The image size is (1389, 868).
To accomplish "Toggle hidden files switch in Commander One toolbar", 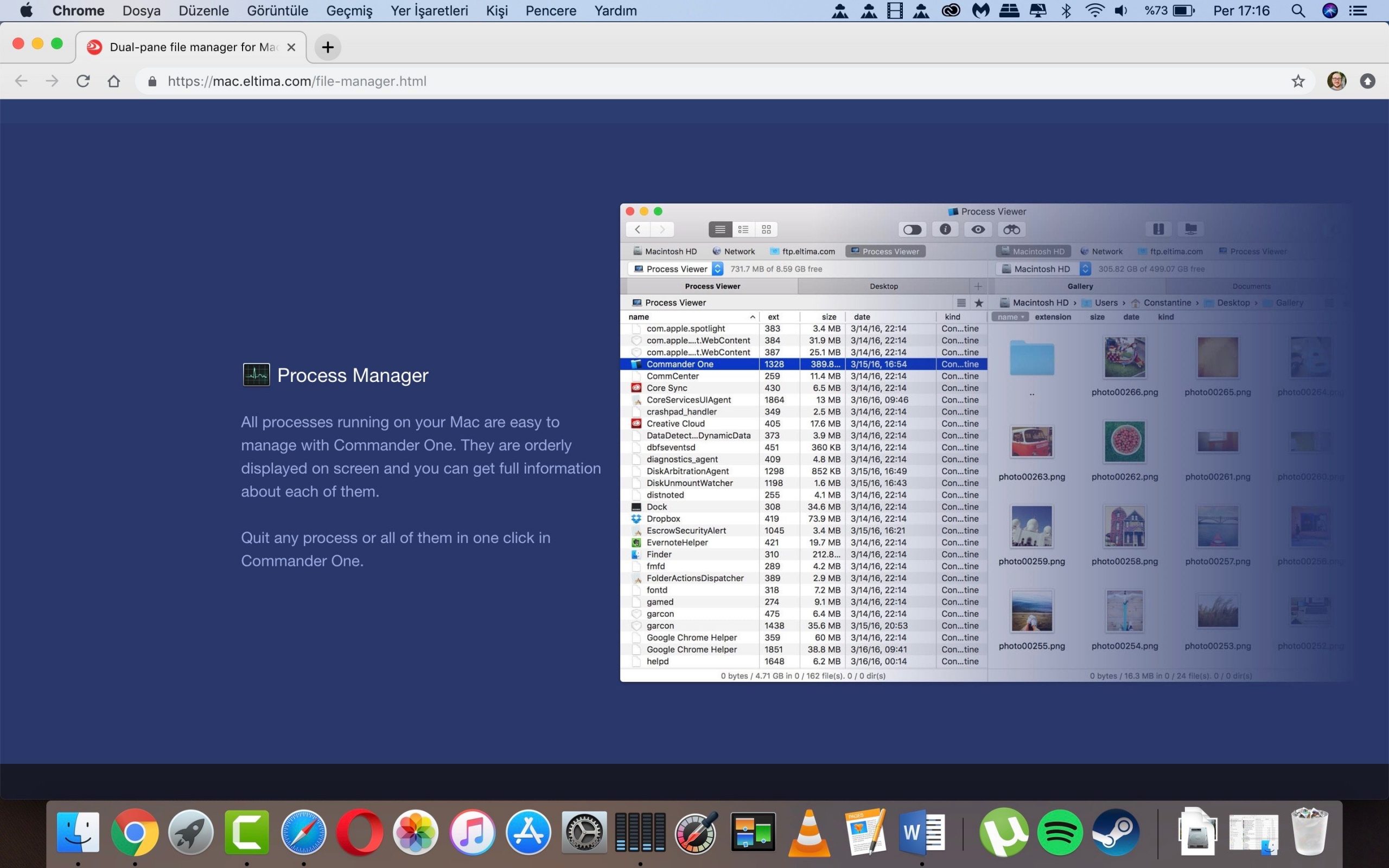I will [912, 229].
